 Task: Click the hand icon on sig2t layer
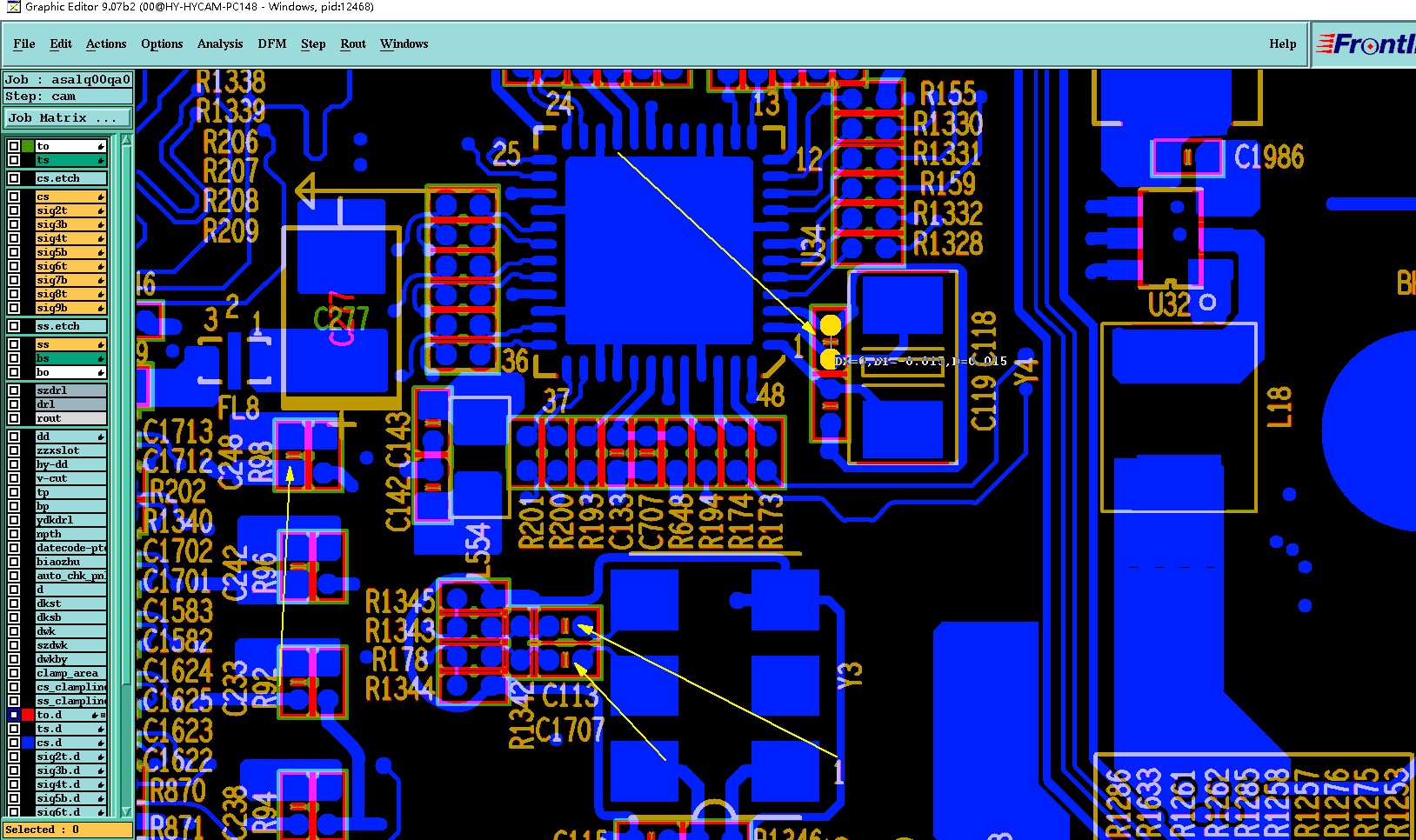(101, 210)
